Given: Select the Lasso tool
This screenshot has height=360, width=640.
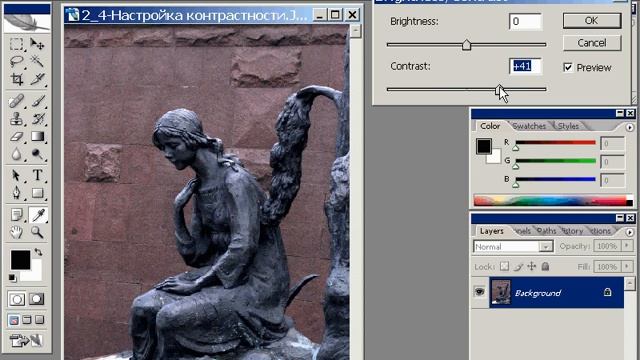Looking at the screenshot, I should pyautogui.click(x=17, y=61).
